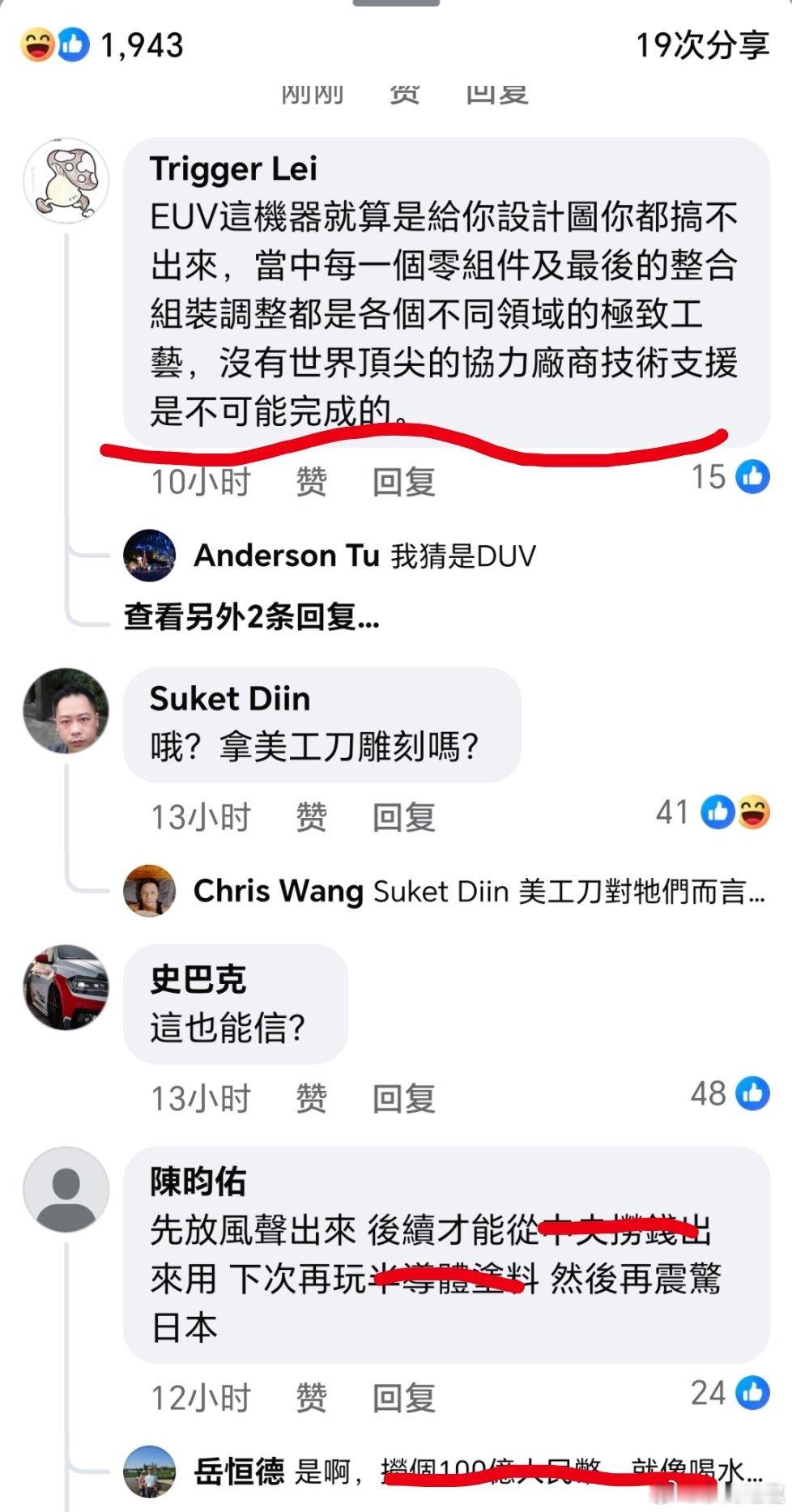Open 陳昀佑's default profile avatar

click(x=66, y=1190)
